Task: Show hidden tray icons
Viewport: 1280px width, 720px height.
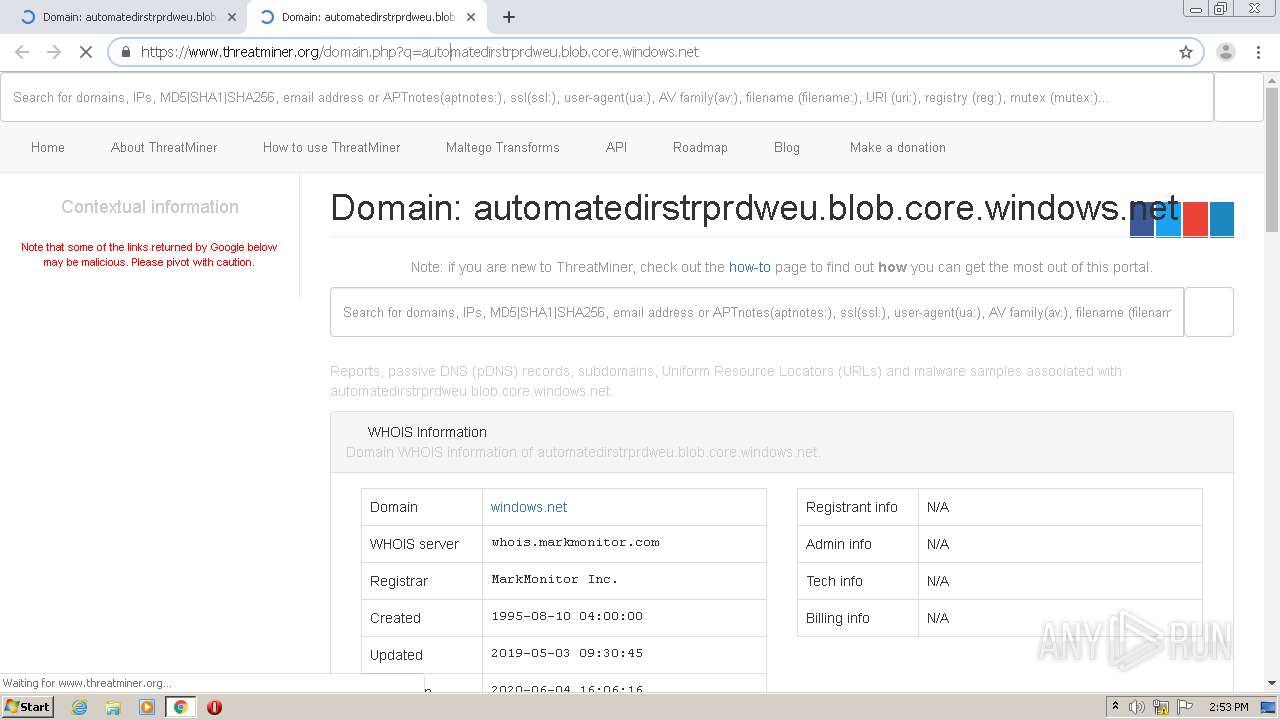Action: (x=1115, y=707)
